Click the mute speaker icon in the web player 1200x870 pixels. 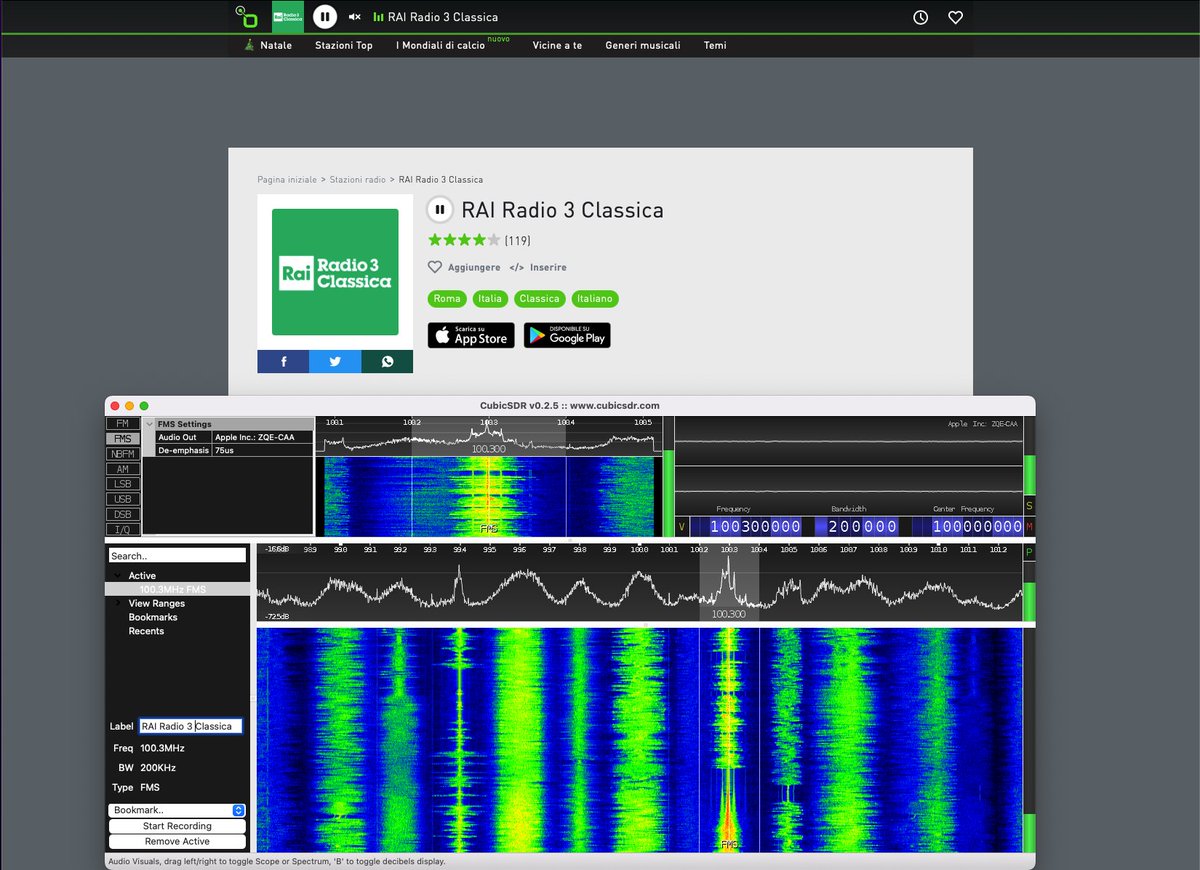tap(354, 16)
